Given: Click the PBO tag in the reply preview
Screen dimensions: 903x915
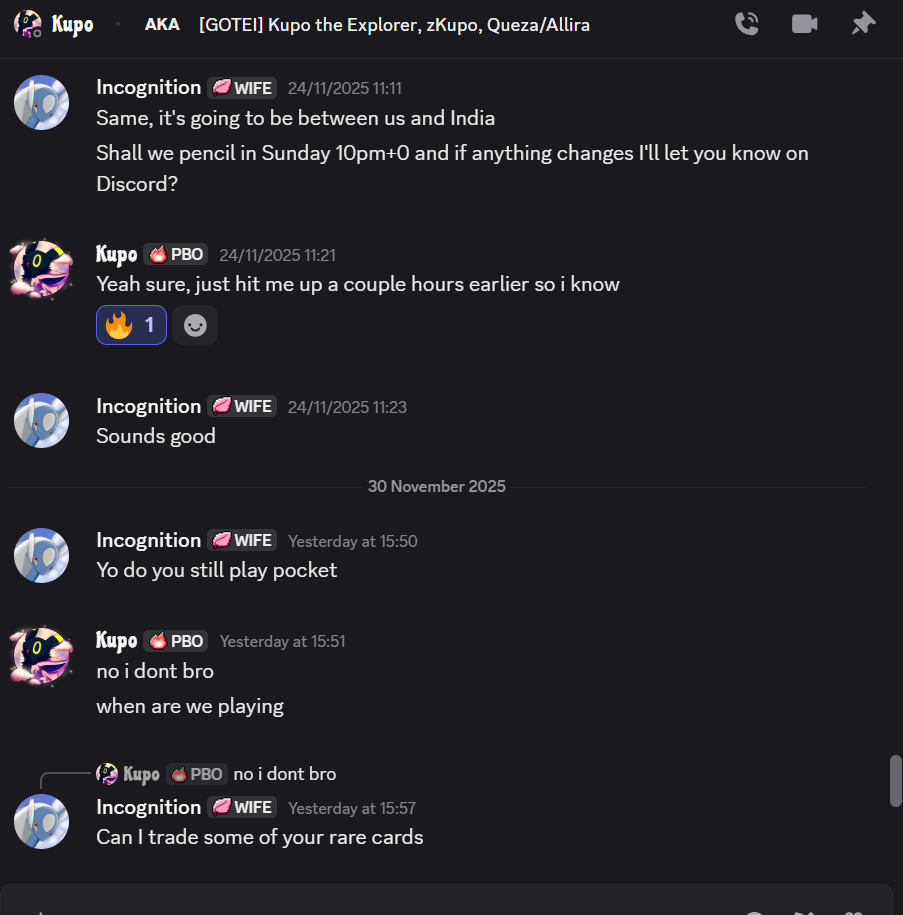Looking at the screenshot, I should (196, 774).
